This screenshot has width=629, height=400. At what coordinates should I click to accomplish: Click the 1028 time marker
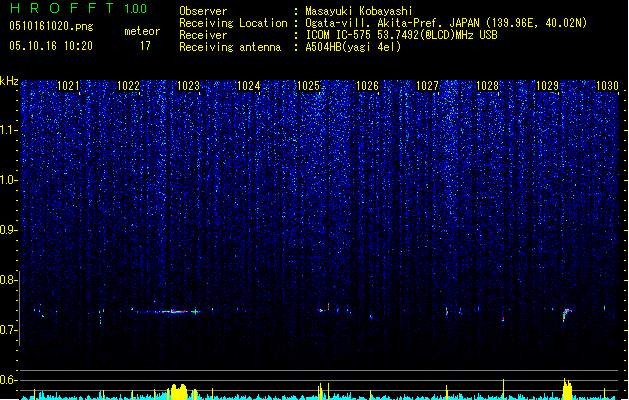(487, 86)
